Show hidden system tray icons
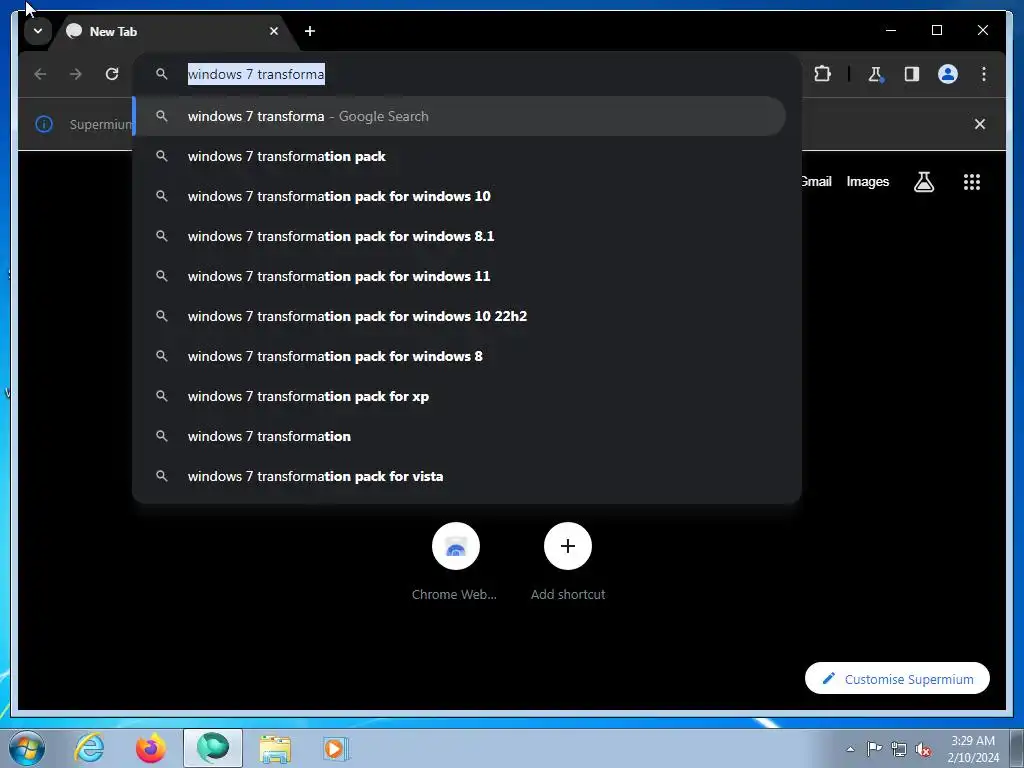This screenshot has width=1024, height=768. [x=850, y=749]
